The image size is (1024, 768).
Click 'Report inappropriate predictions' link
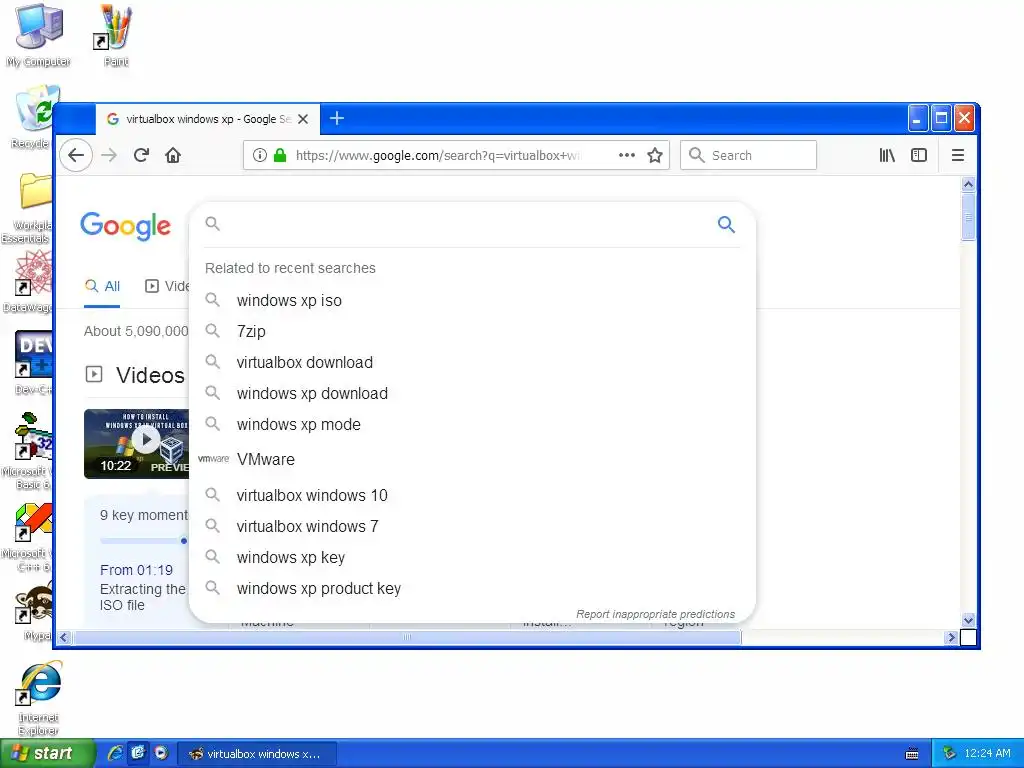[655, 614]
